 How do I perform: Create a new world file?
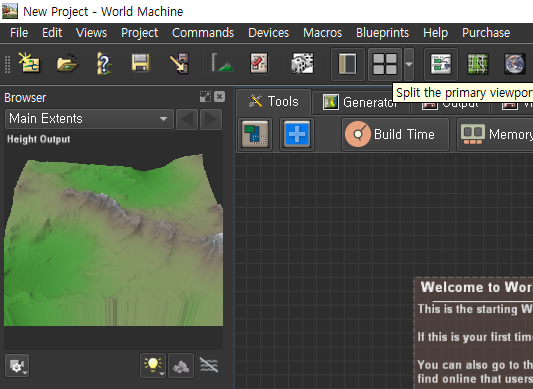point(29,63)
